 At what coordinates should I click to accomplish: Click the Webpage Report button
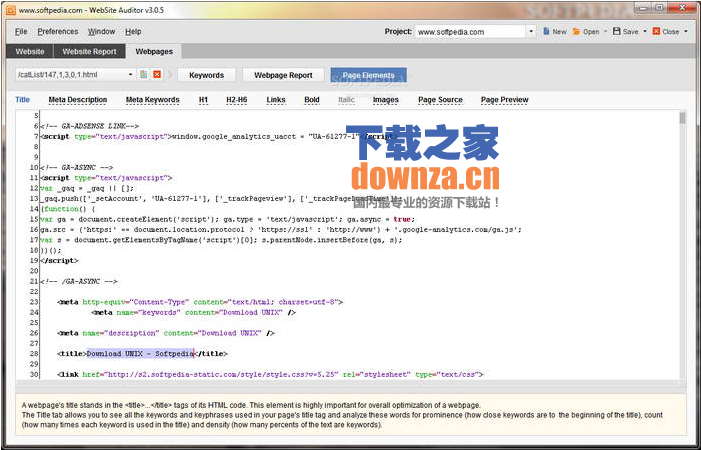pos(283,75)
